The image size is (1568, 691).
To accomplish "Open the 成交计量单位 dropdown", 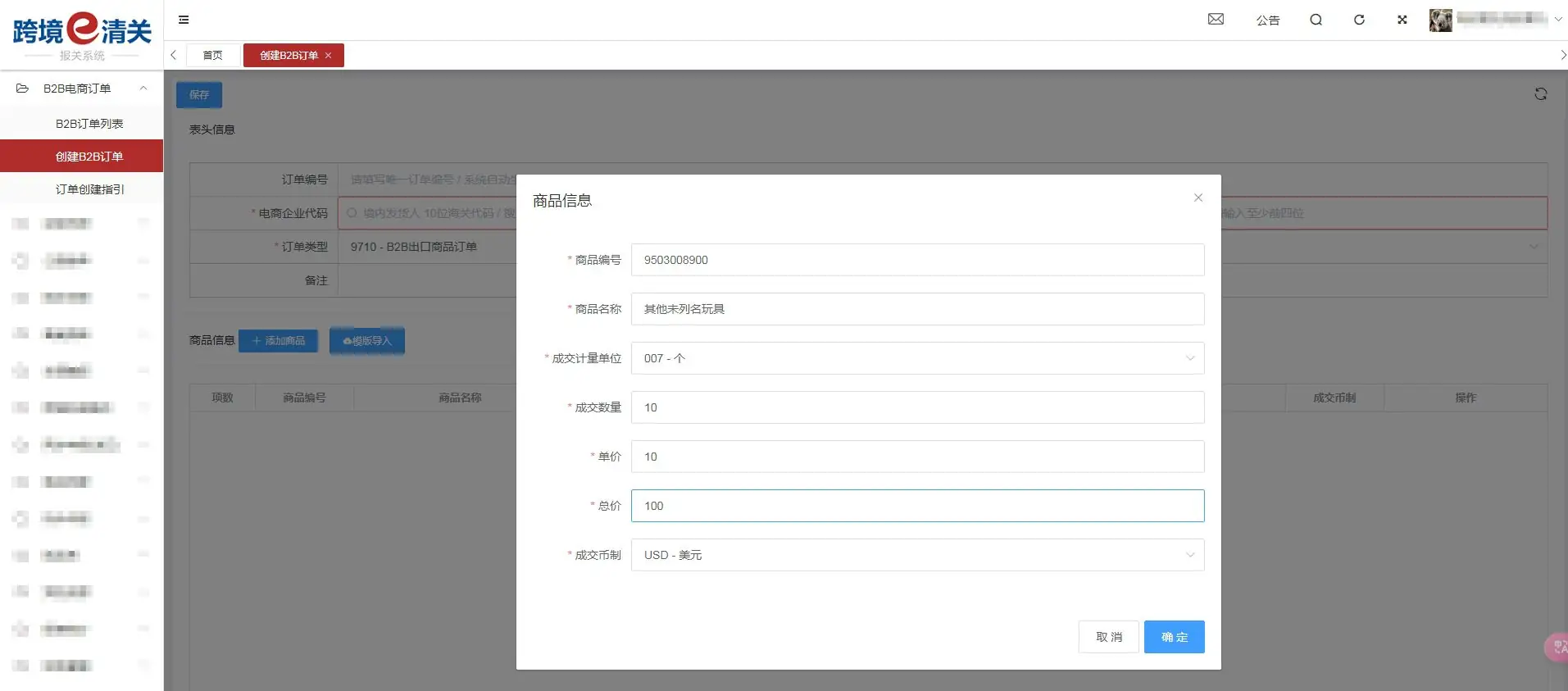I will point(916,358).
